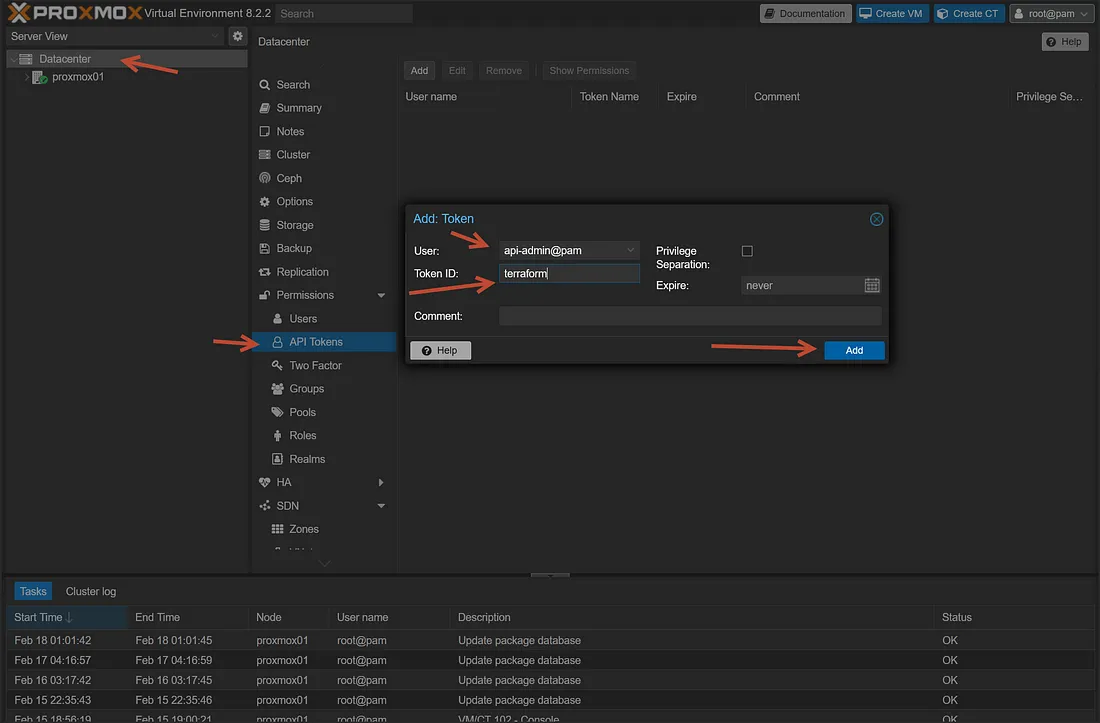Image resolution: width=1100 pixels, height=723 pixels.
Task: Open the root@pam user menu
Action: coord(1051,13)
